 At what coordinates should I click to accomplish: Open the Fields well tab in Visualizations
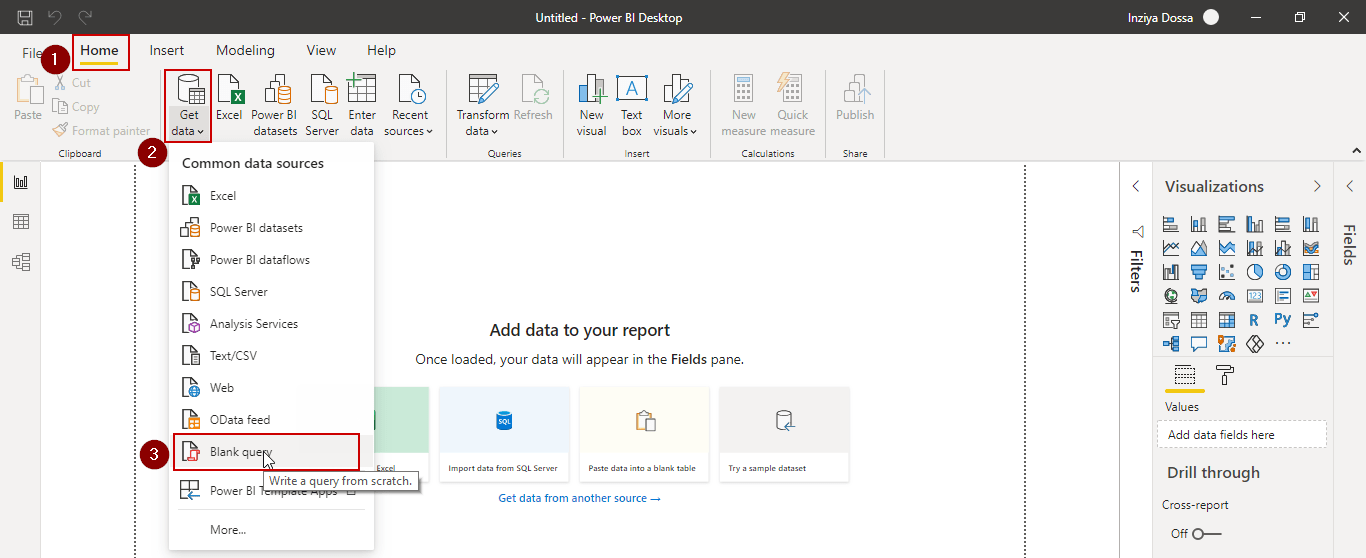point(1185,376)
